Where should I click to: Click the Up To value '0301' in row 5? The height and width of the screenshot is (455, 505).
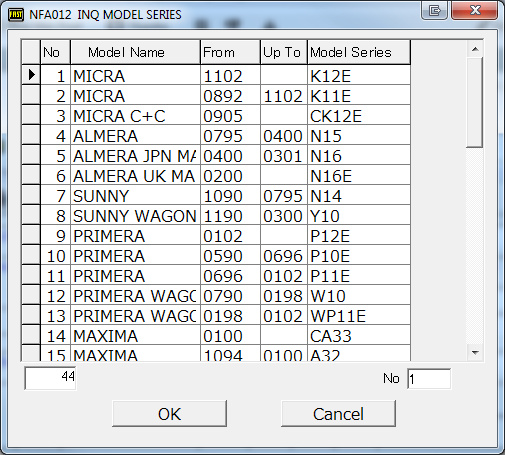[x=284, y=155]
